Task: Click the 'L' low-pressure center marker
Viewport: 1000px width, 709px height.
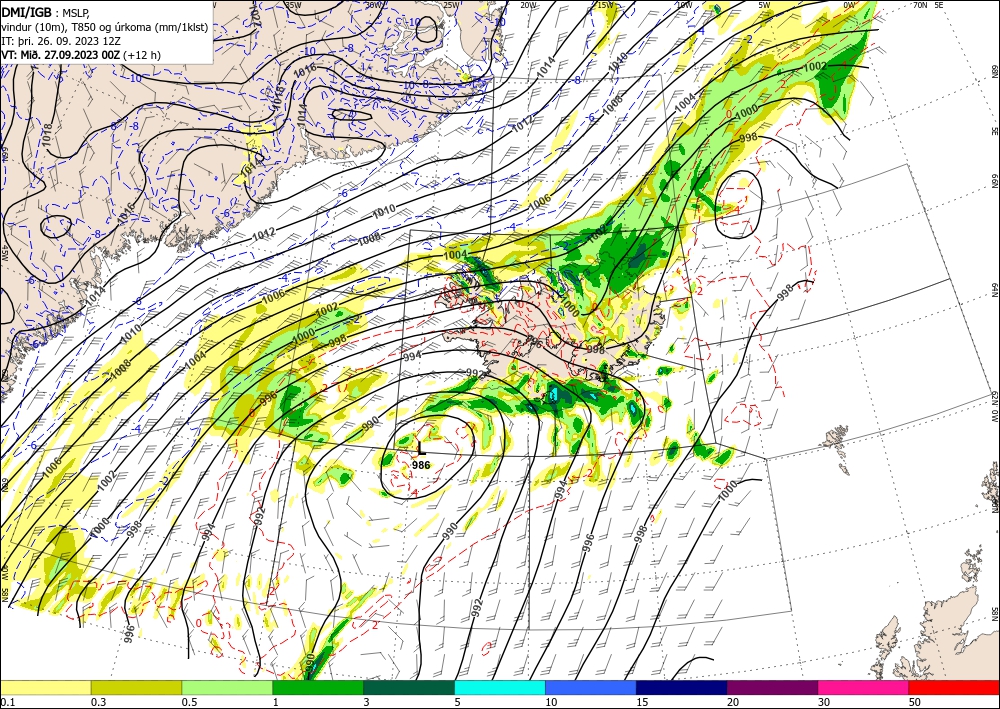Action: [420, 448]
